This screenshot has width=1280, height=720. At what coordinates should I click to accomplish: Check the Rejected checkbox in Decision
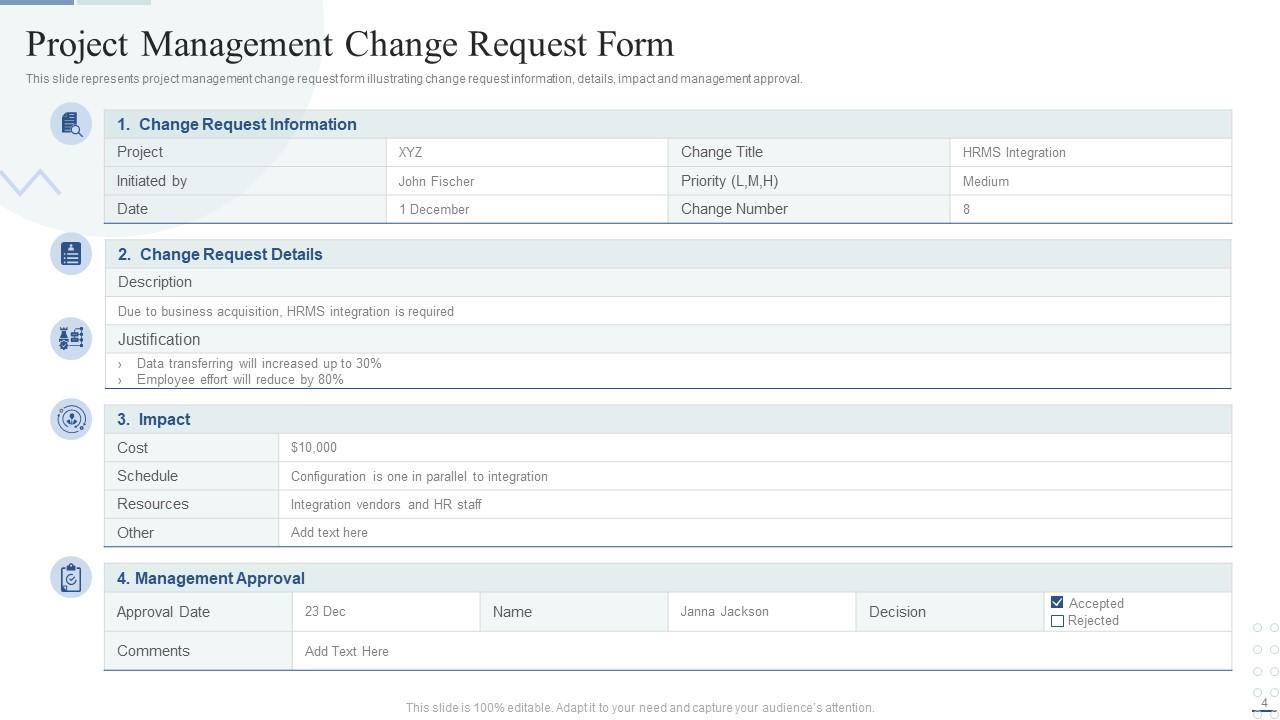pos(1057,620)
